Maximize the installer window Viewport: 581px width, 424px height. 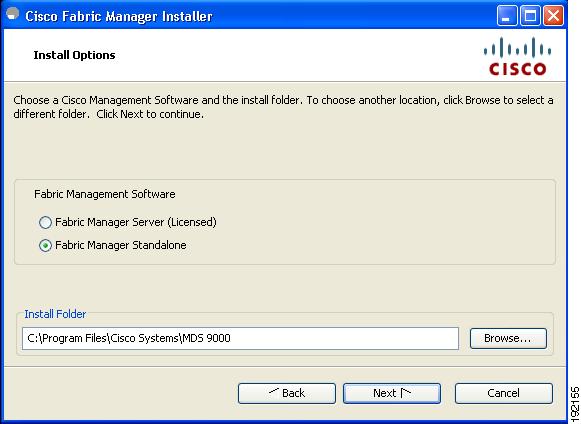[530, 16]
